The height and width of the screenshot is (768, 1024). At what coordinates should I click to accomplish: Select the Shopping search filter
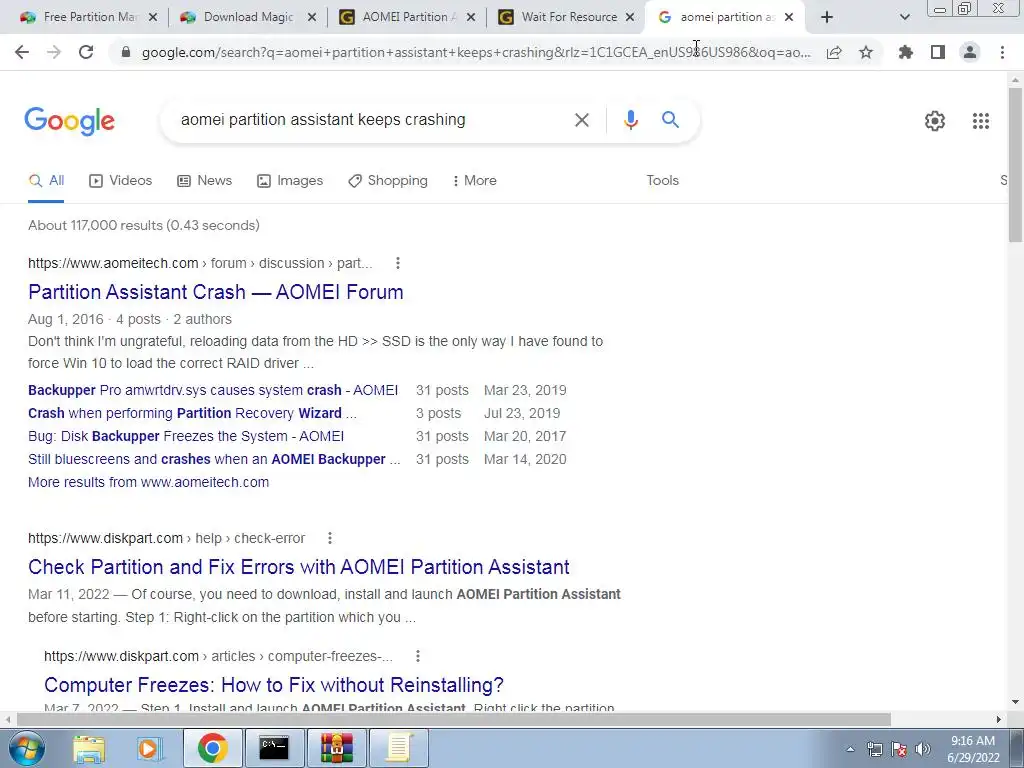point(388,181)
